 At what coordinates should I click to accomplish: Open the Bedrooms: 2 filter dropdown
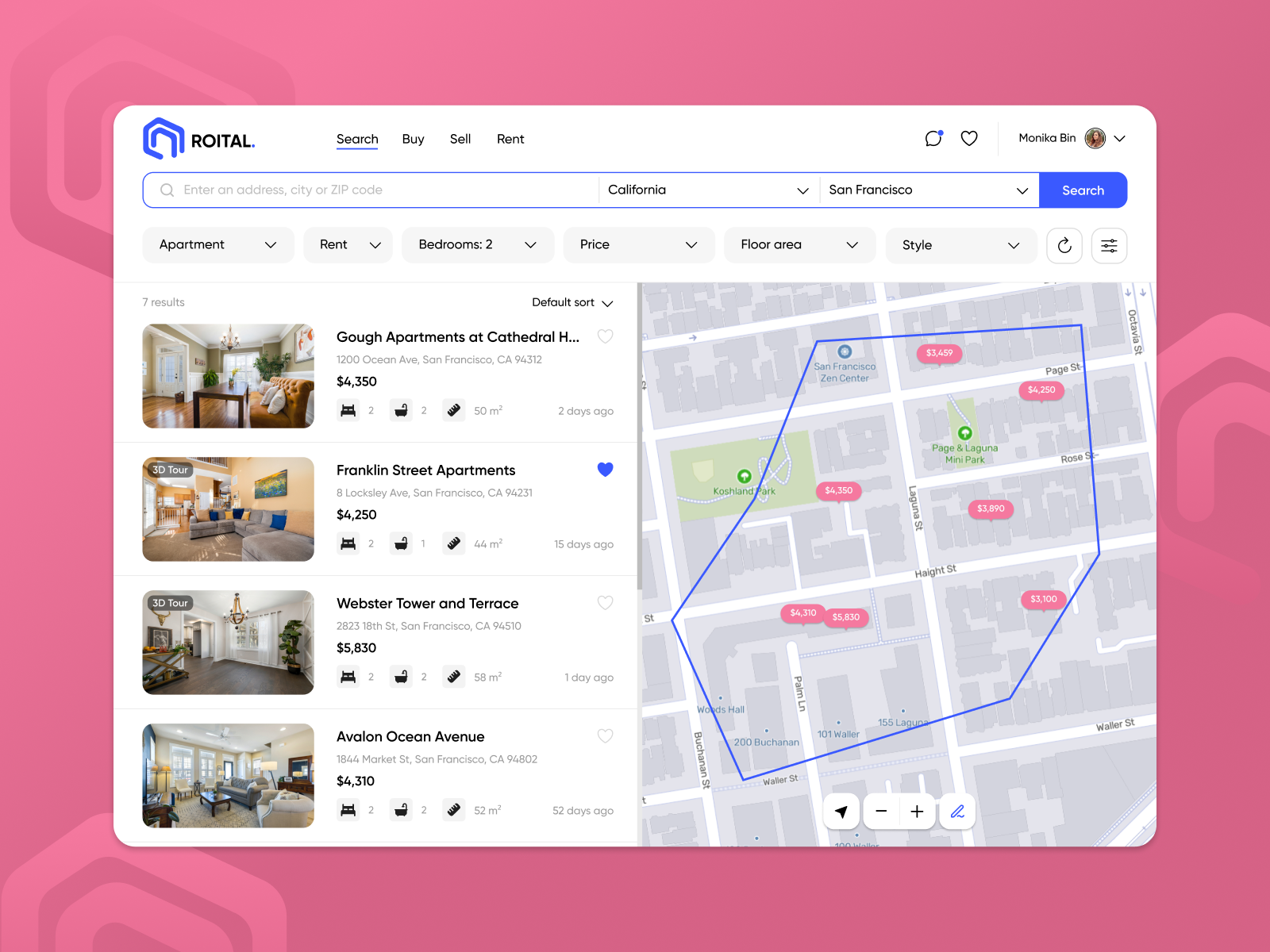(477, 245)
